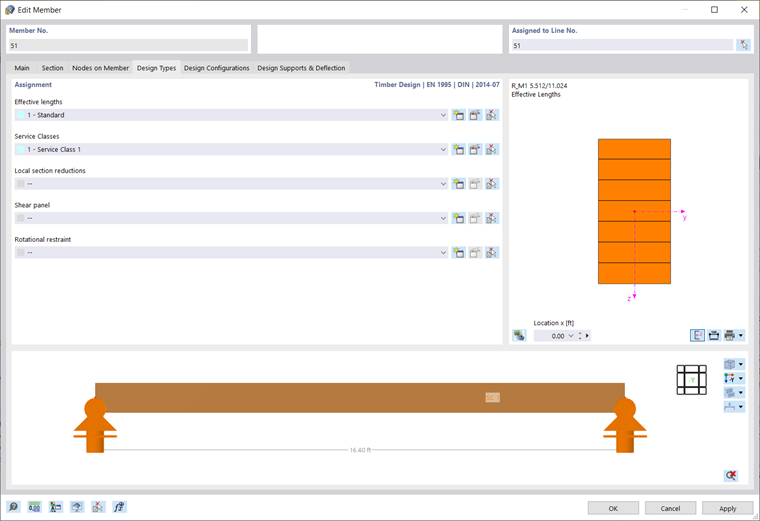This screenshot has width=760, height=521.
Task: Open Design Supports & Deflection tab
Action: (x=301, y=68)
